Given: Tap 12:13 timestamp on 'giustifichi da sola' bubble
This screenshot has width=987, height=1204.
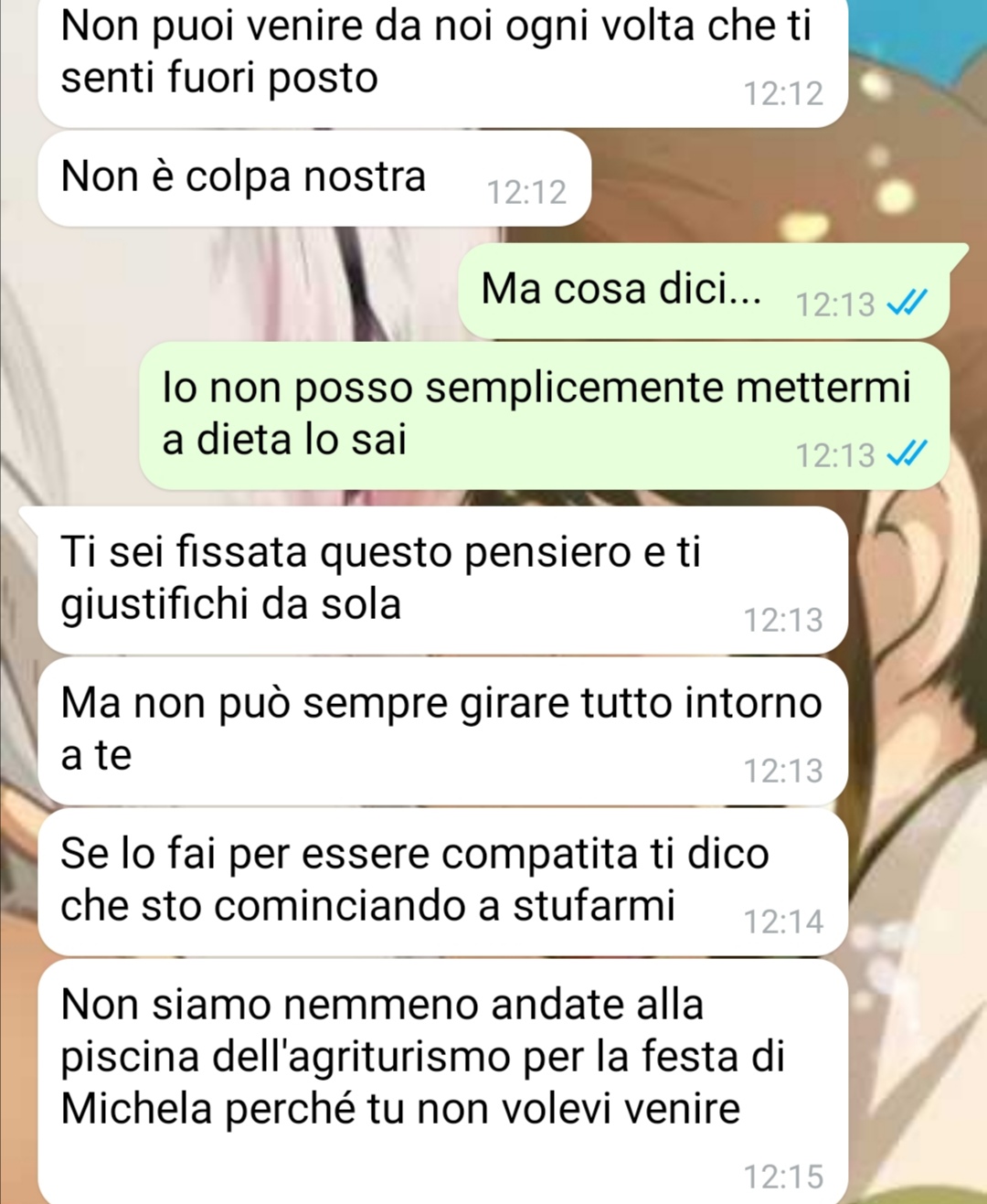Looking at the screenshot, I should click(x=783, y=620).
